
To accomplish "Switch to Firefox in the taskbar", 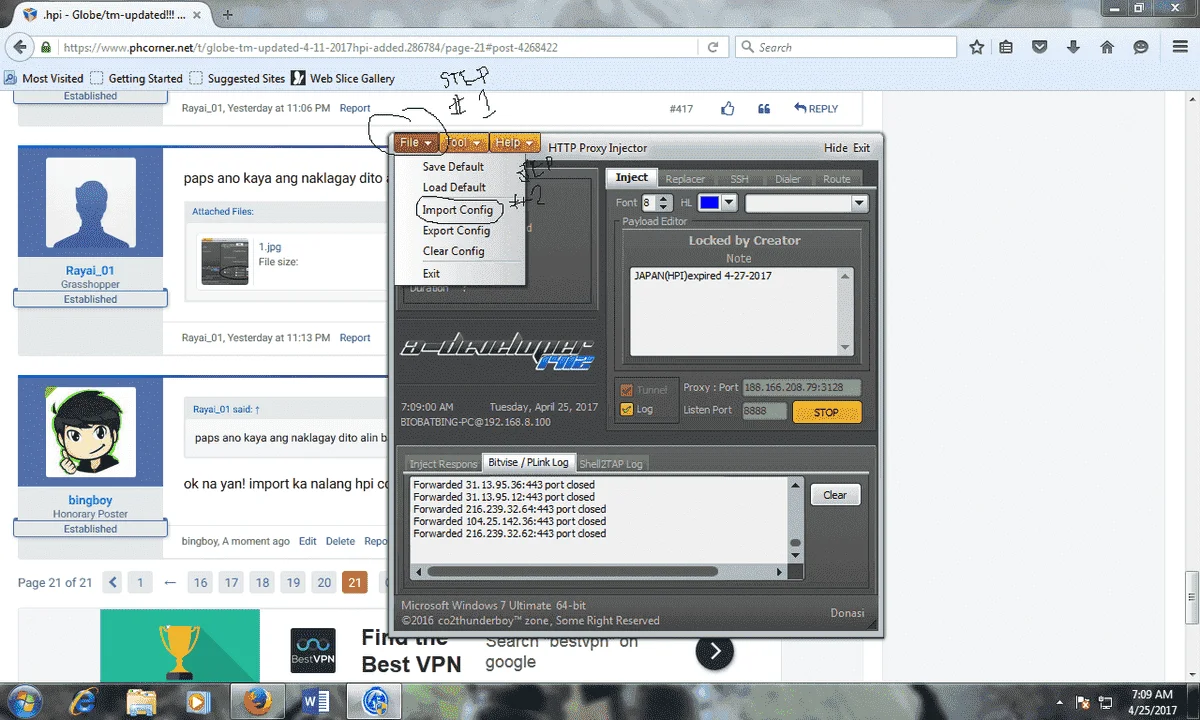I will [x=258, y=701].
